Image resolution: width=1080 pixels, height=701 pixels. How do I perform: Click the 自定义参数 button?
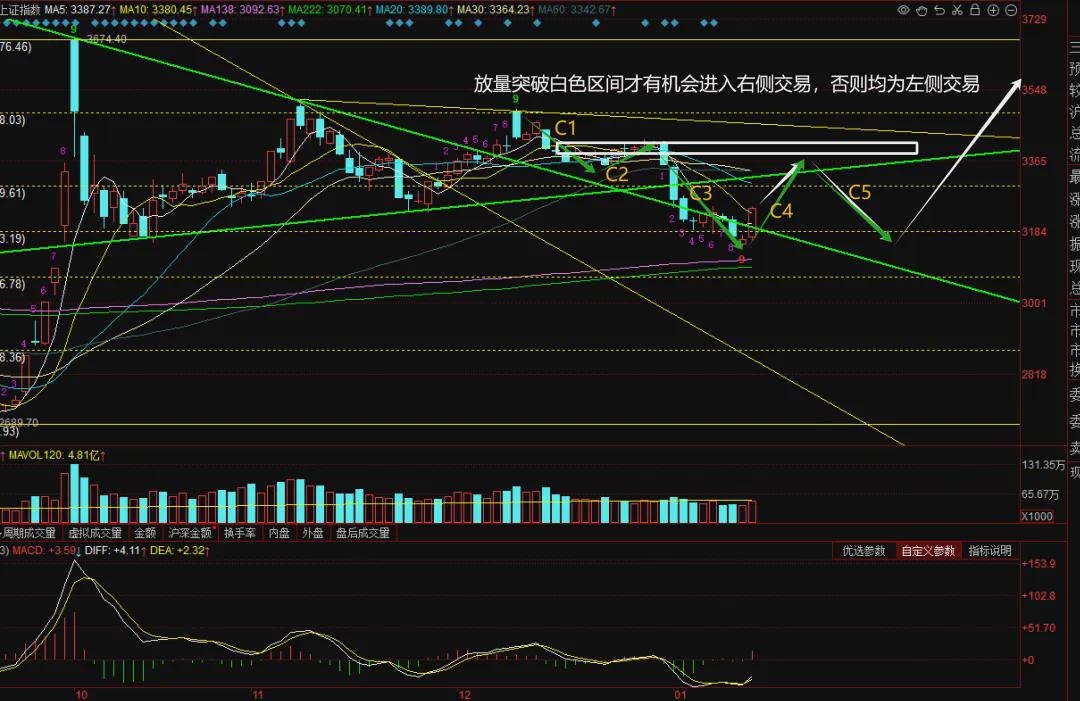pos(928,551)
